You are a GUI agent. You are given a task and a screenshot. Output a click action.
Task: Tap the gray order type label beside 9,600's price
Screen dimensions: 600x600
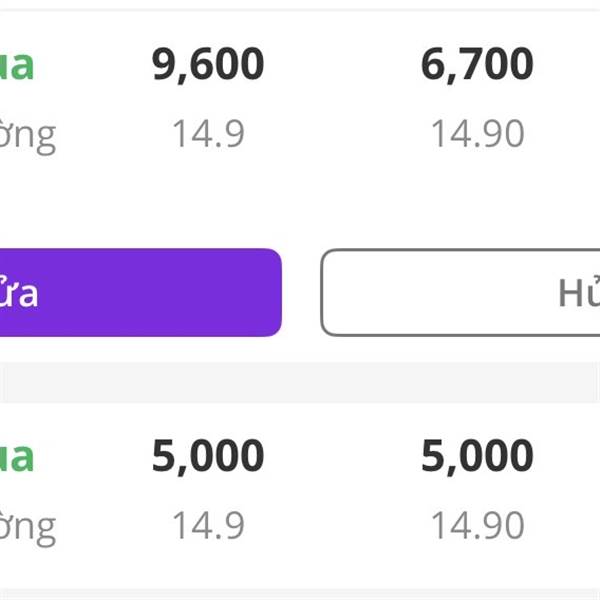tap(28, 134)
